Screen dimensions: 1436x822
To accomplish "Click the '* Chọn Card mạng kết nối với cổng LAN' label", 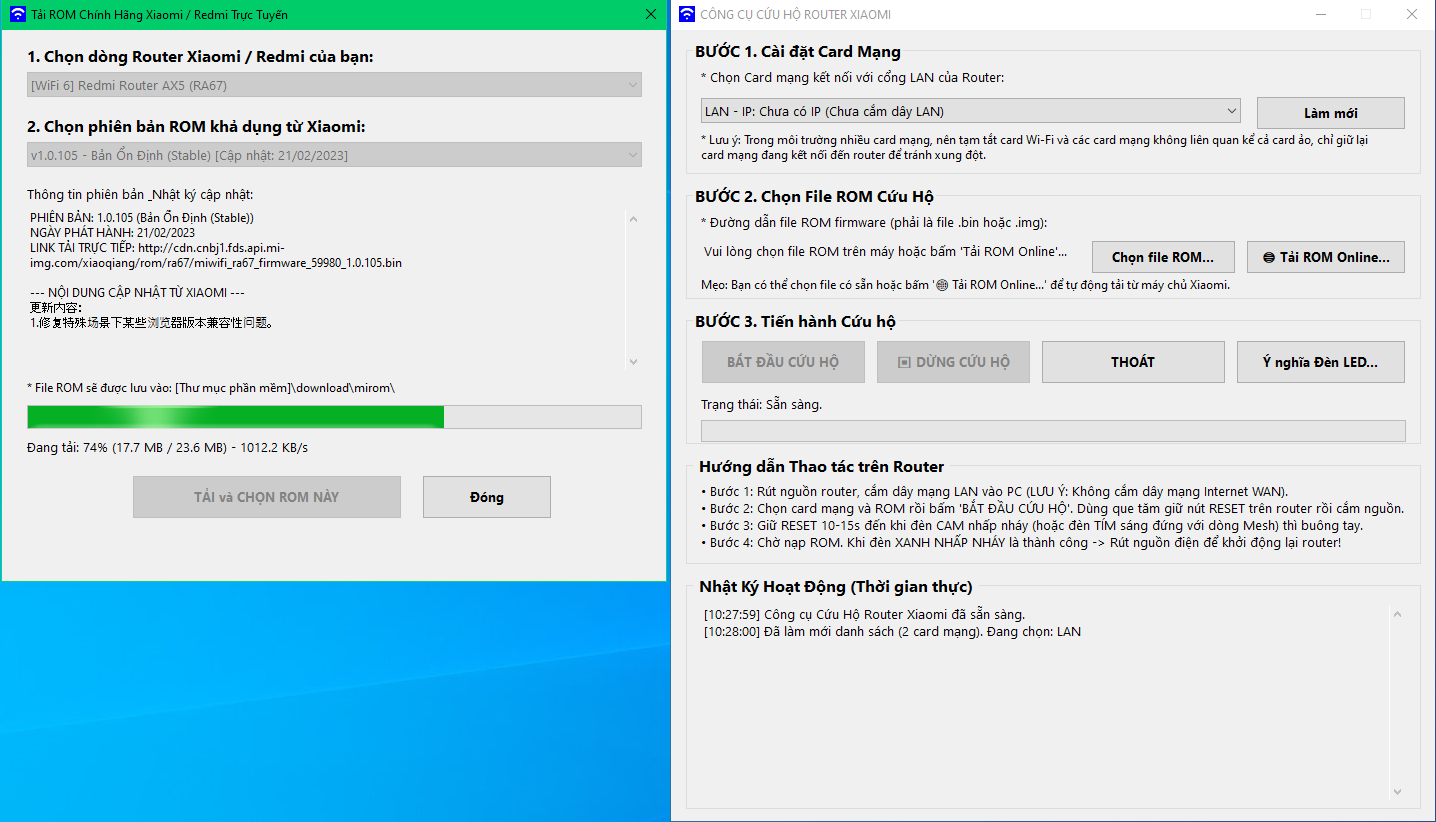I will (853, 77).
